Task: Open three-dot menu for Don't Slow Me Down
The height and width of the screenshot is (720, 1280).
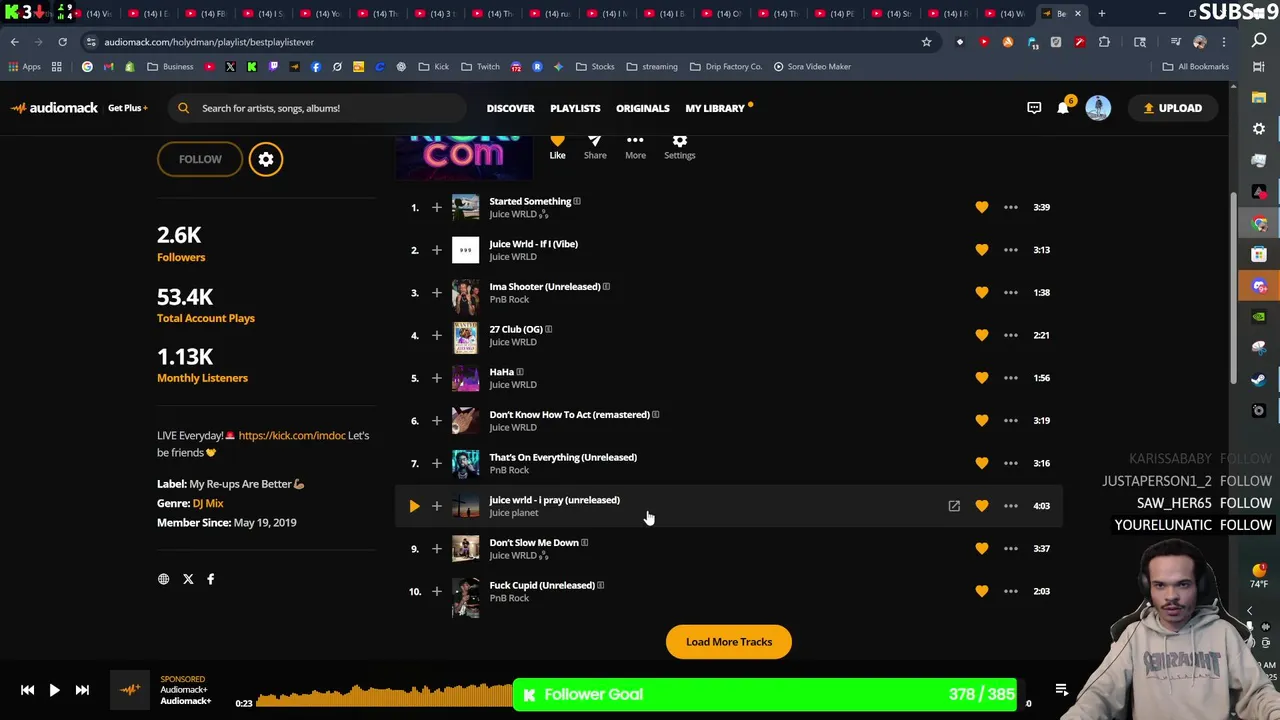Action: pyautogui.click(x=1011, y=548)
